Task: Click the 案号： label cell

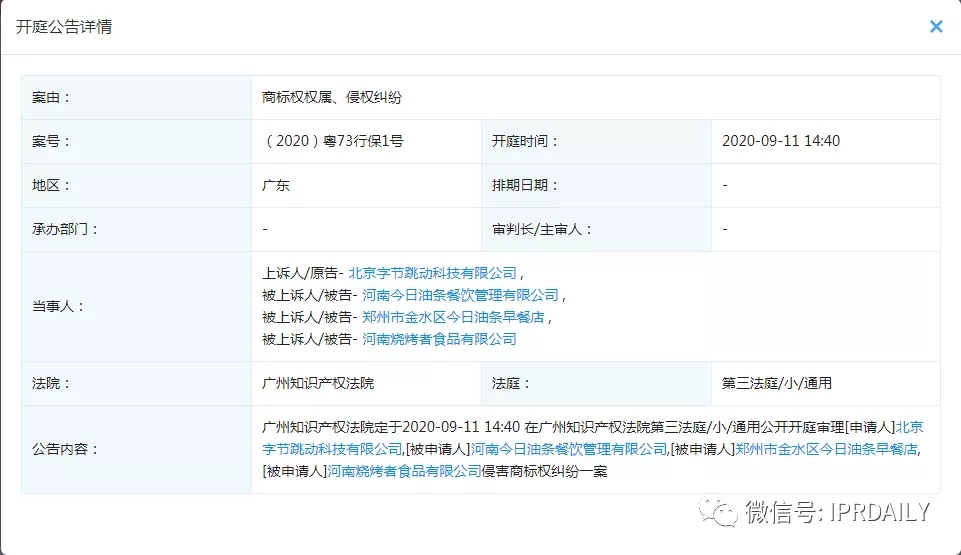Action: click(x=137, y=141)
